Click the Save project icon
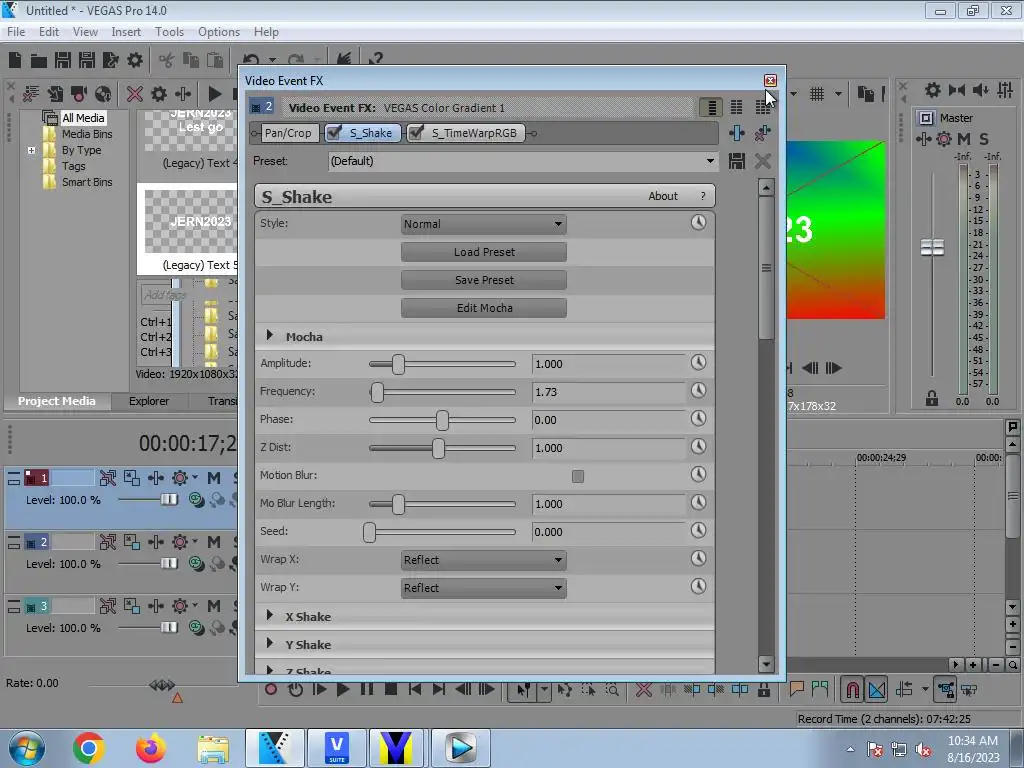1024x768 pixels. coord(63,61)
